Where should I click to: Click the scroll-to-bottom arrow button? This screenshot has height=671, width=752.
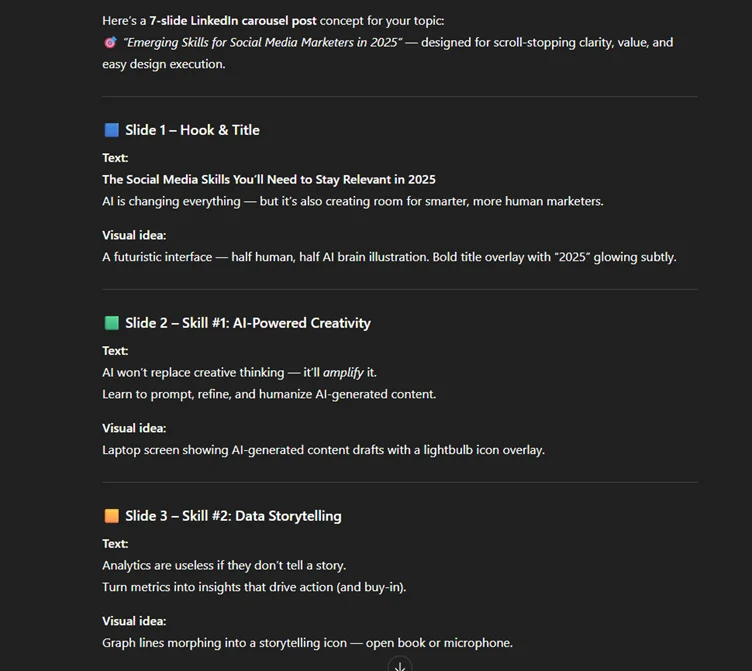(x=400, y=666)
